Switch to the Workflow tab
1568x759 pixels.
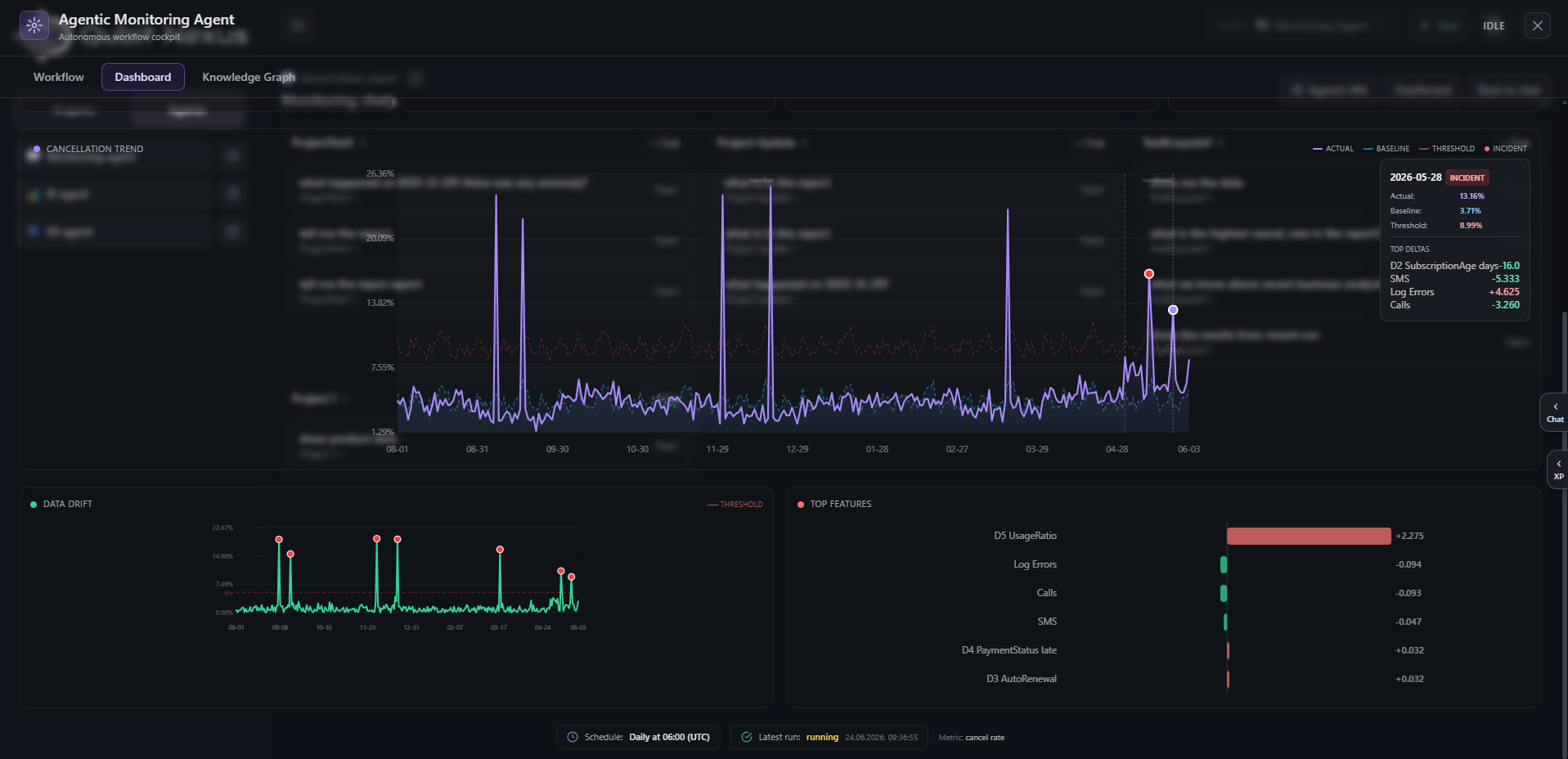point(59,77)
